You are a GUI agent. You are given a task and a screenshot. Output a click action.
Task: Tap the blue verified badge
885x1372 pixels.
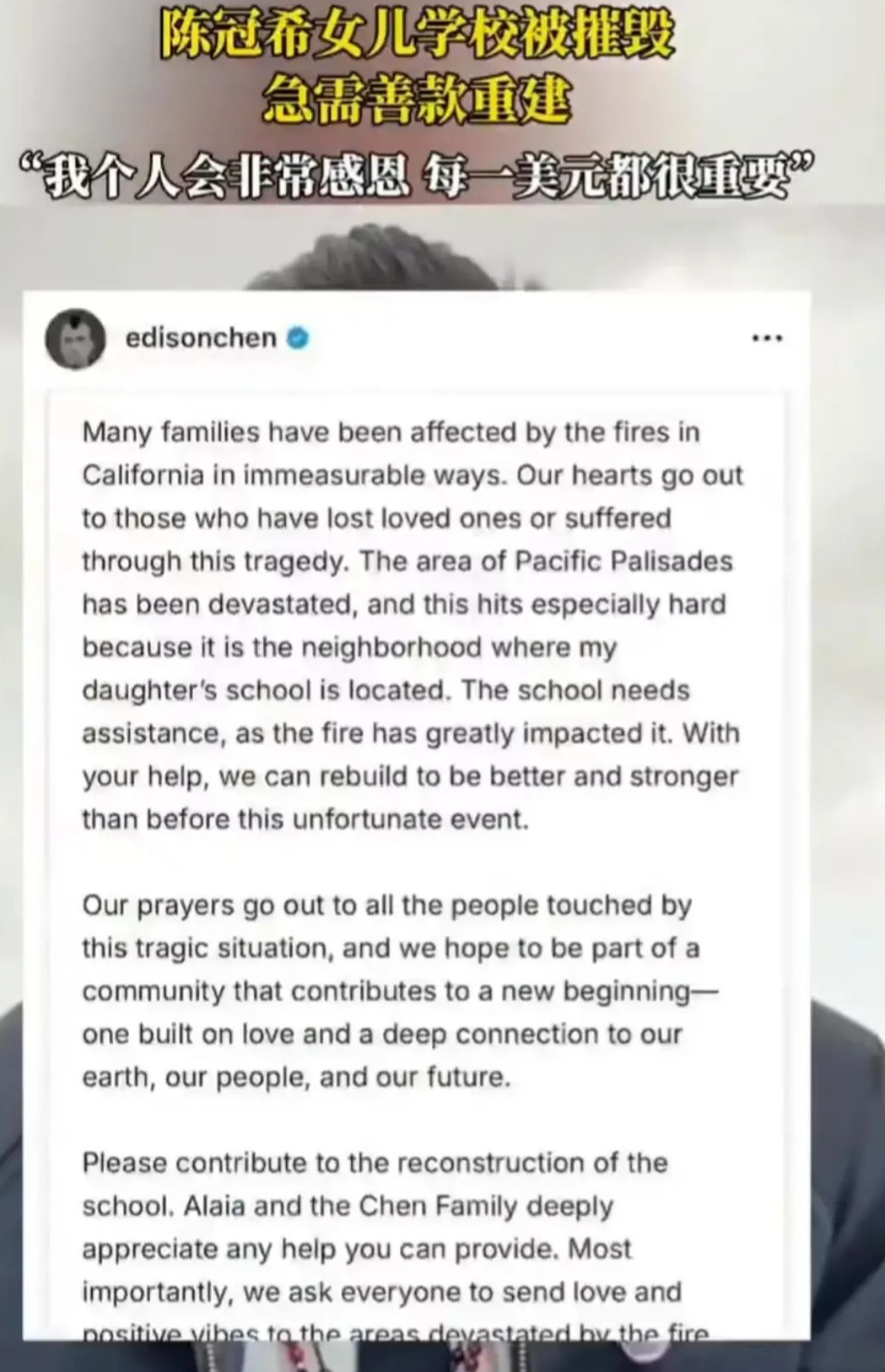click(298, 338)
